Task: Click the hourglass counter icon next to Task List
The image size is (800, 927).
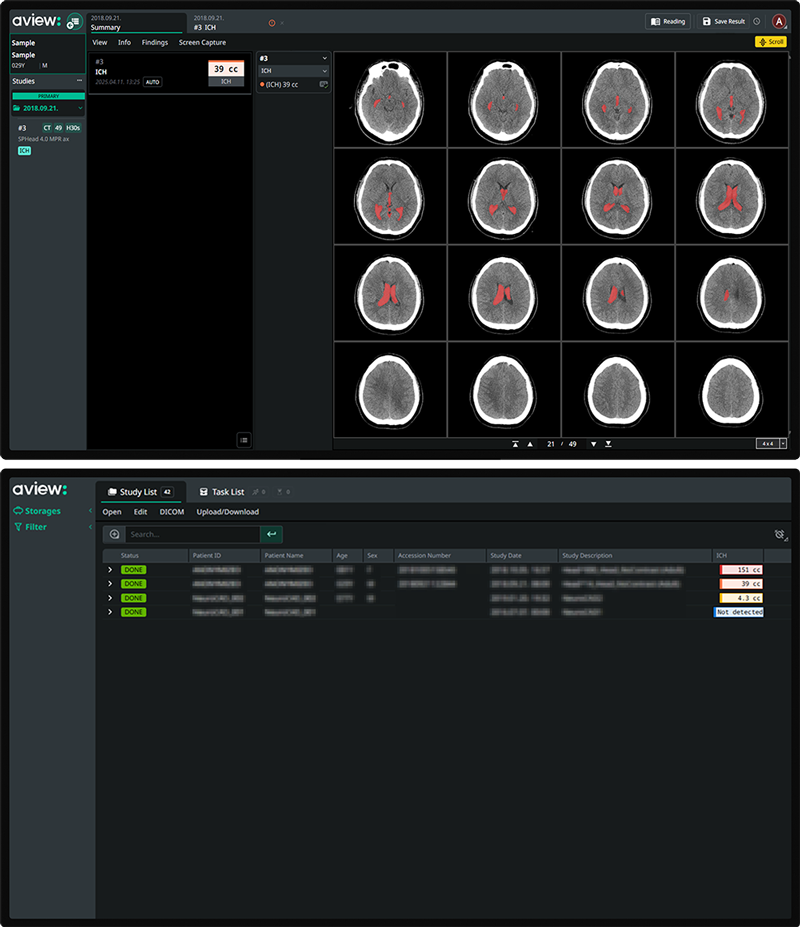Action: [x=283, y=492]
